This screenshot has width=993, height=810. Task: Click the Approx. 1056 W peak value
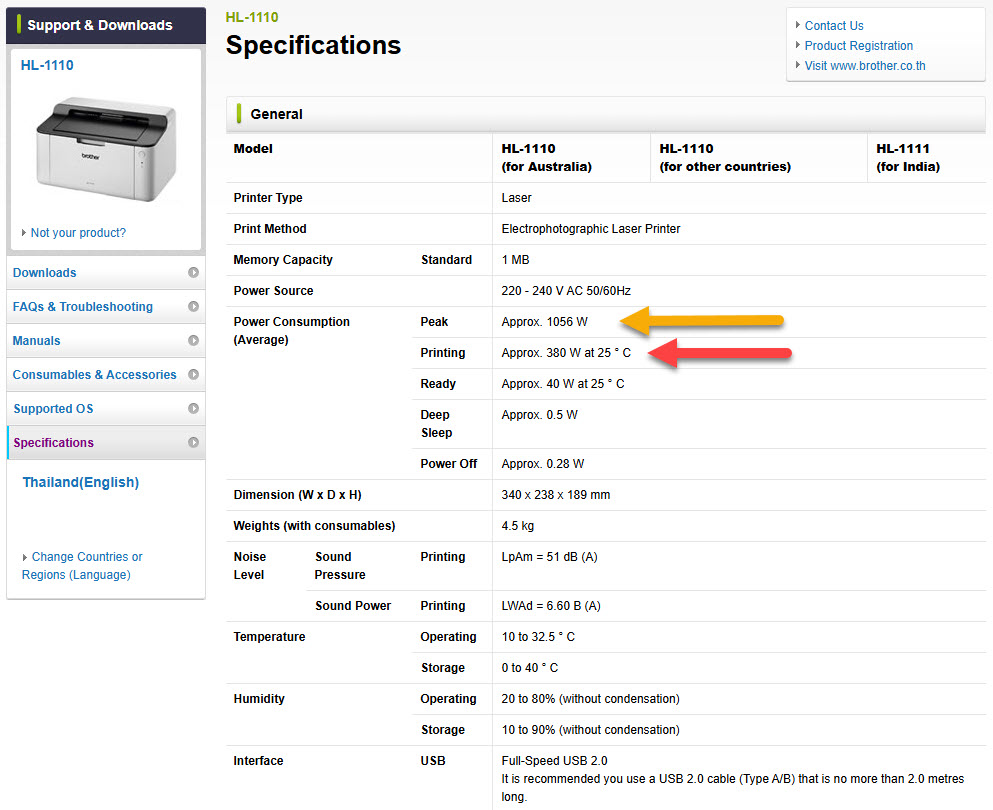(x=545, y=322)
